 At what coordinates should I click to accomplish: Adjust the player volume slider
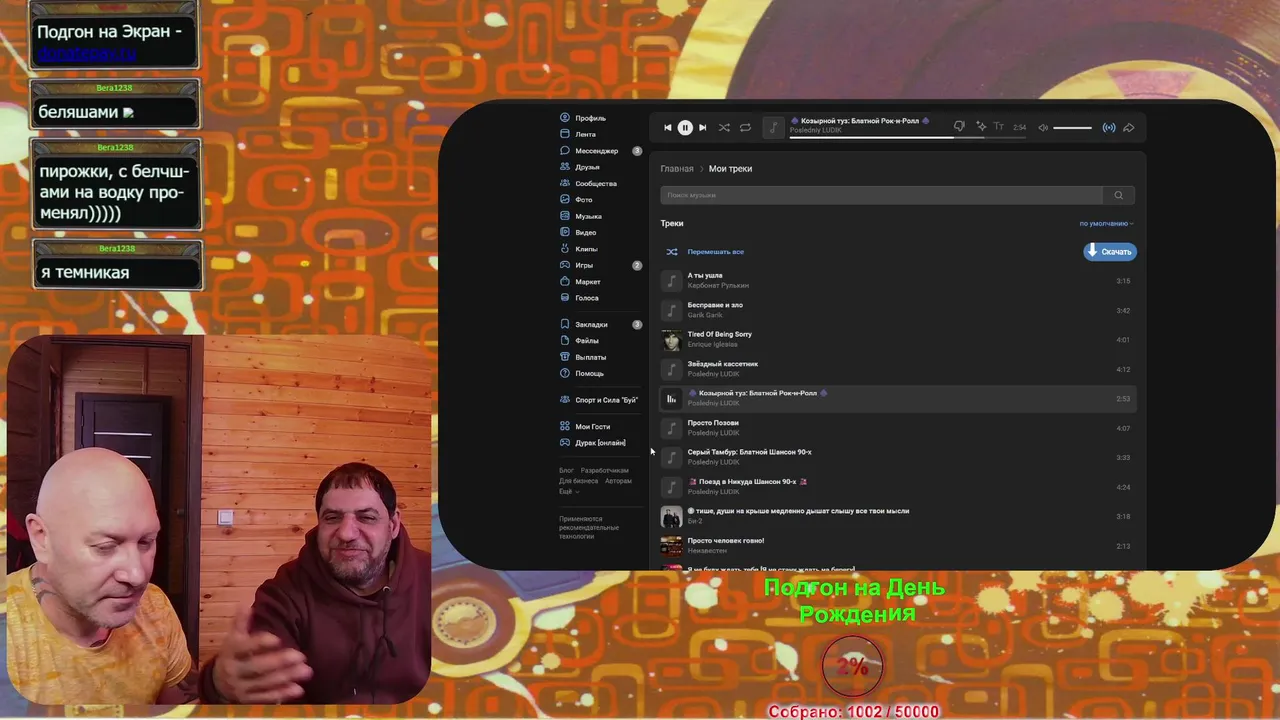(x=1072, y=128)
